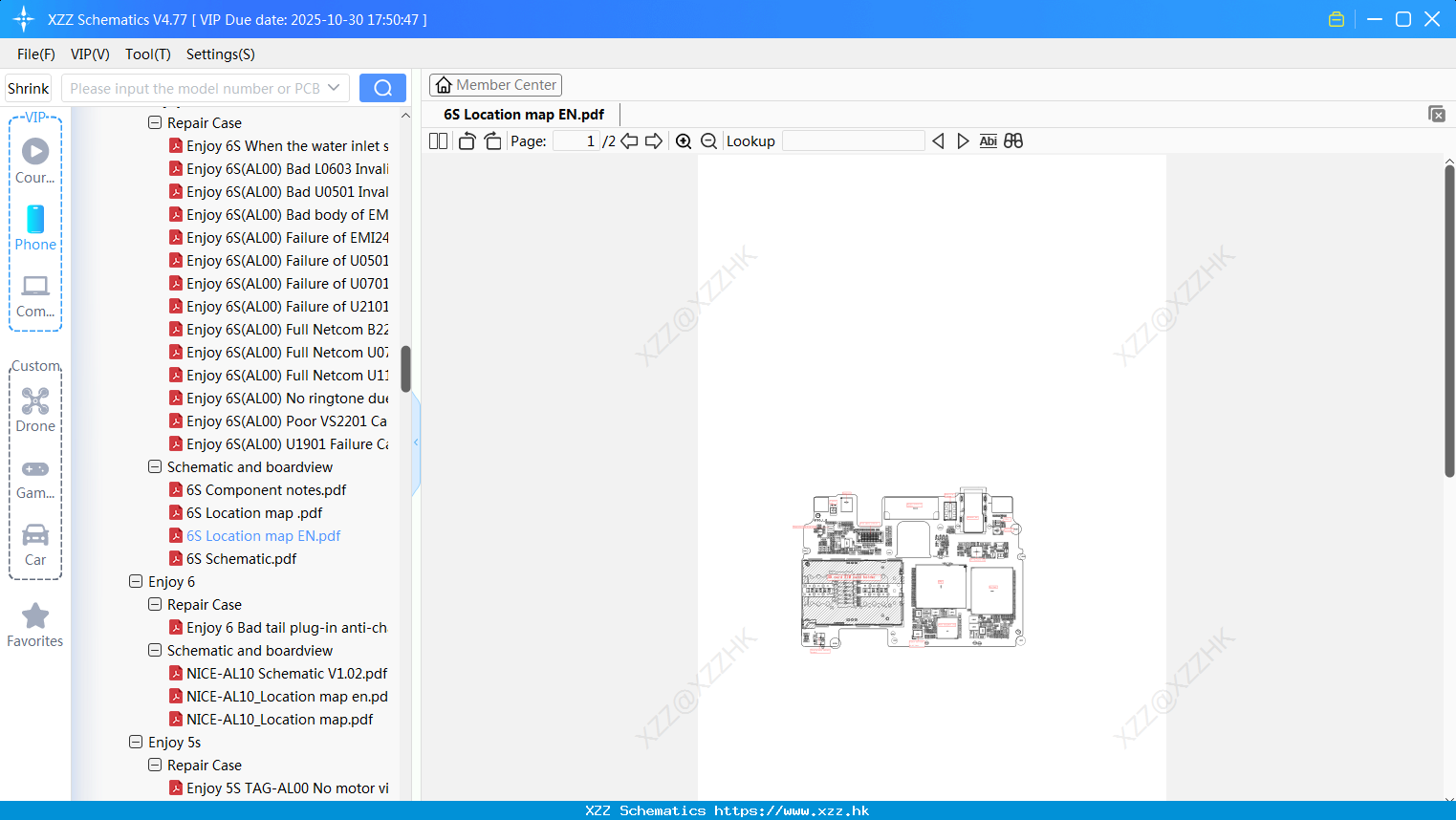Collapse Enjoy 6 Repair Case node
1456x820 pixels.
(x=155, y=605)
